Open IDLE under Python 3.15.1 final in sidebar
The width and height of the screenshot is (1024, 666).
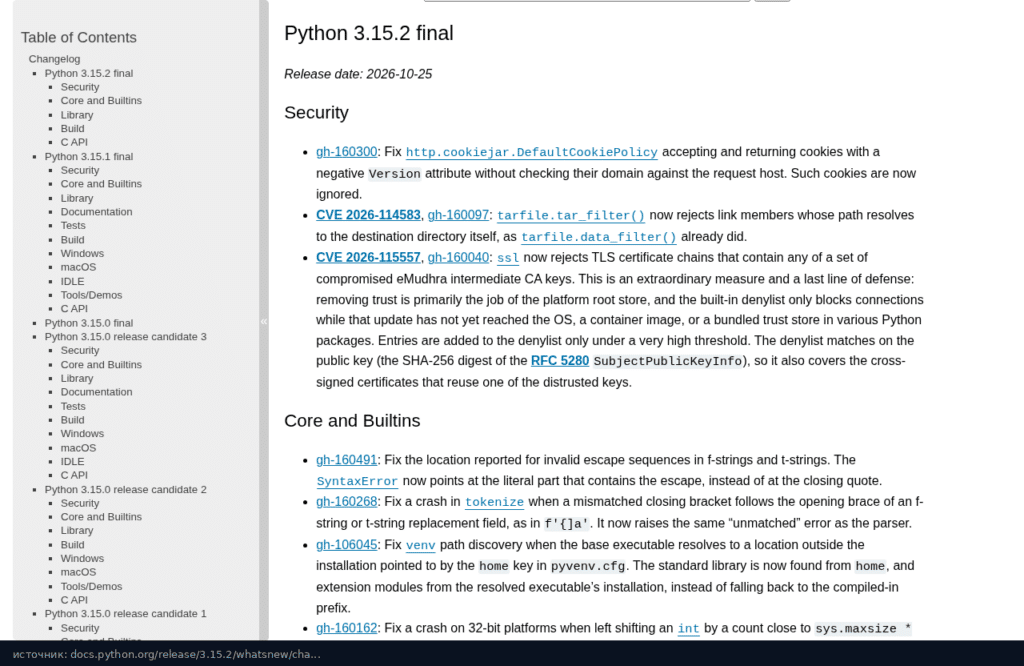pyautogui.click(x=72, y=281)
